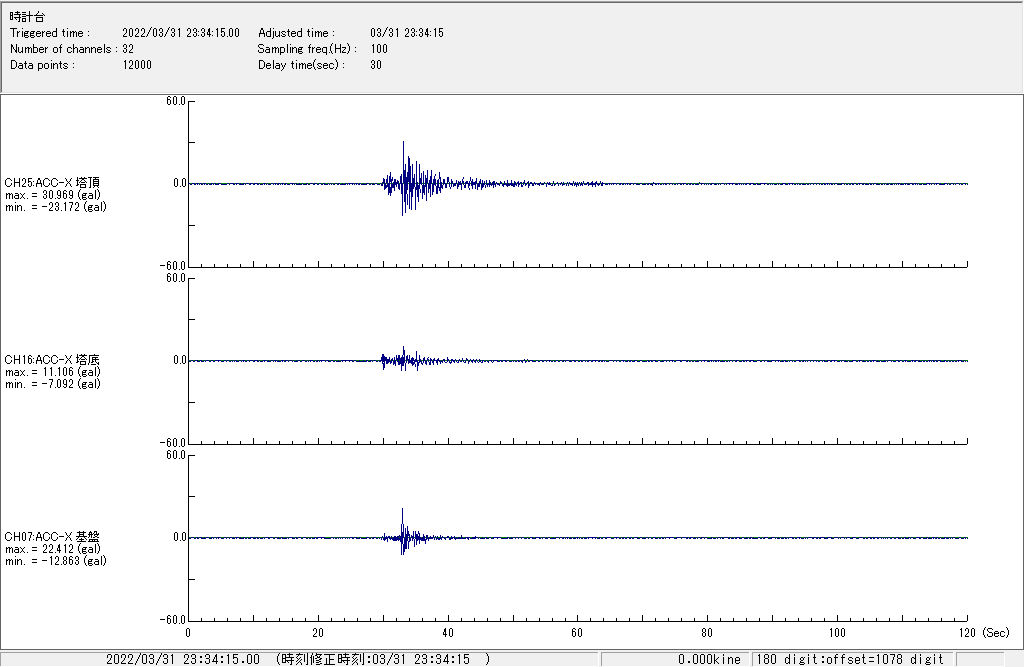Click the min. = -12.863 (gal) reading
Viewport: 1024px width, 667px height.
(56, 561)
